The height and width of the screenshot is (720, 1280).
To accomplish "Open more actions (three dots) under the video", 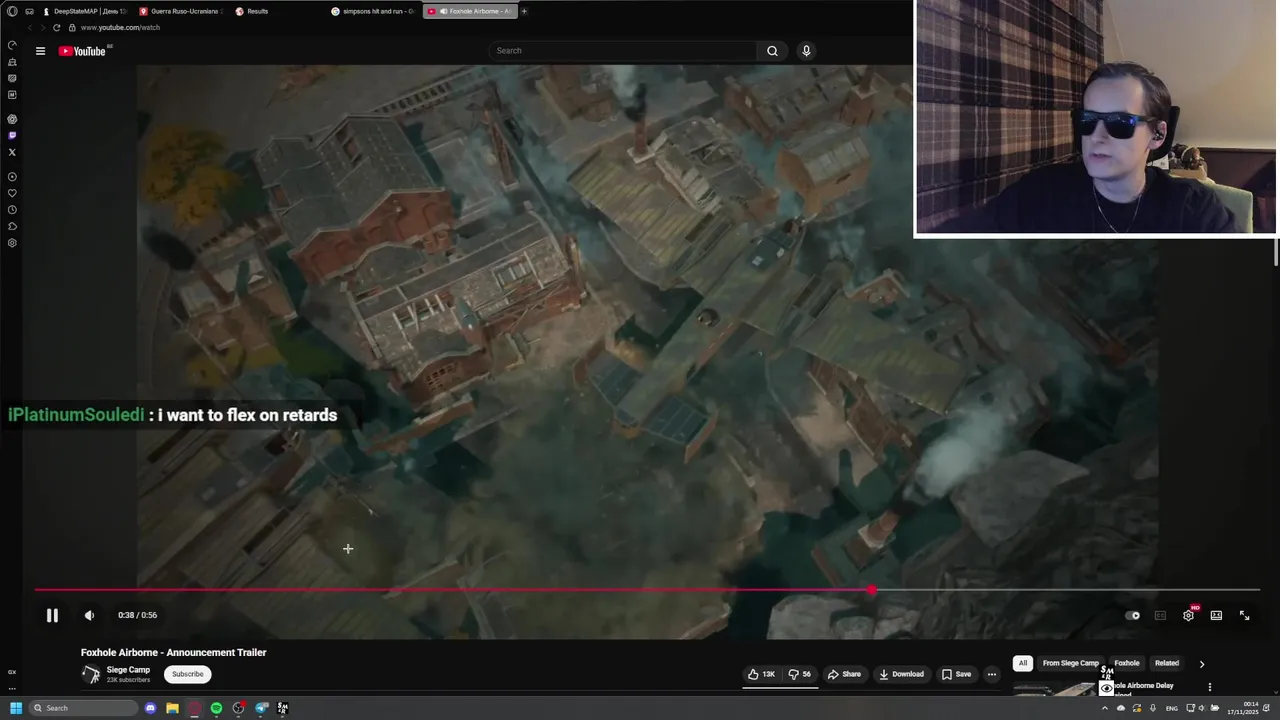I will (x=992, y=674).
